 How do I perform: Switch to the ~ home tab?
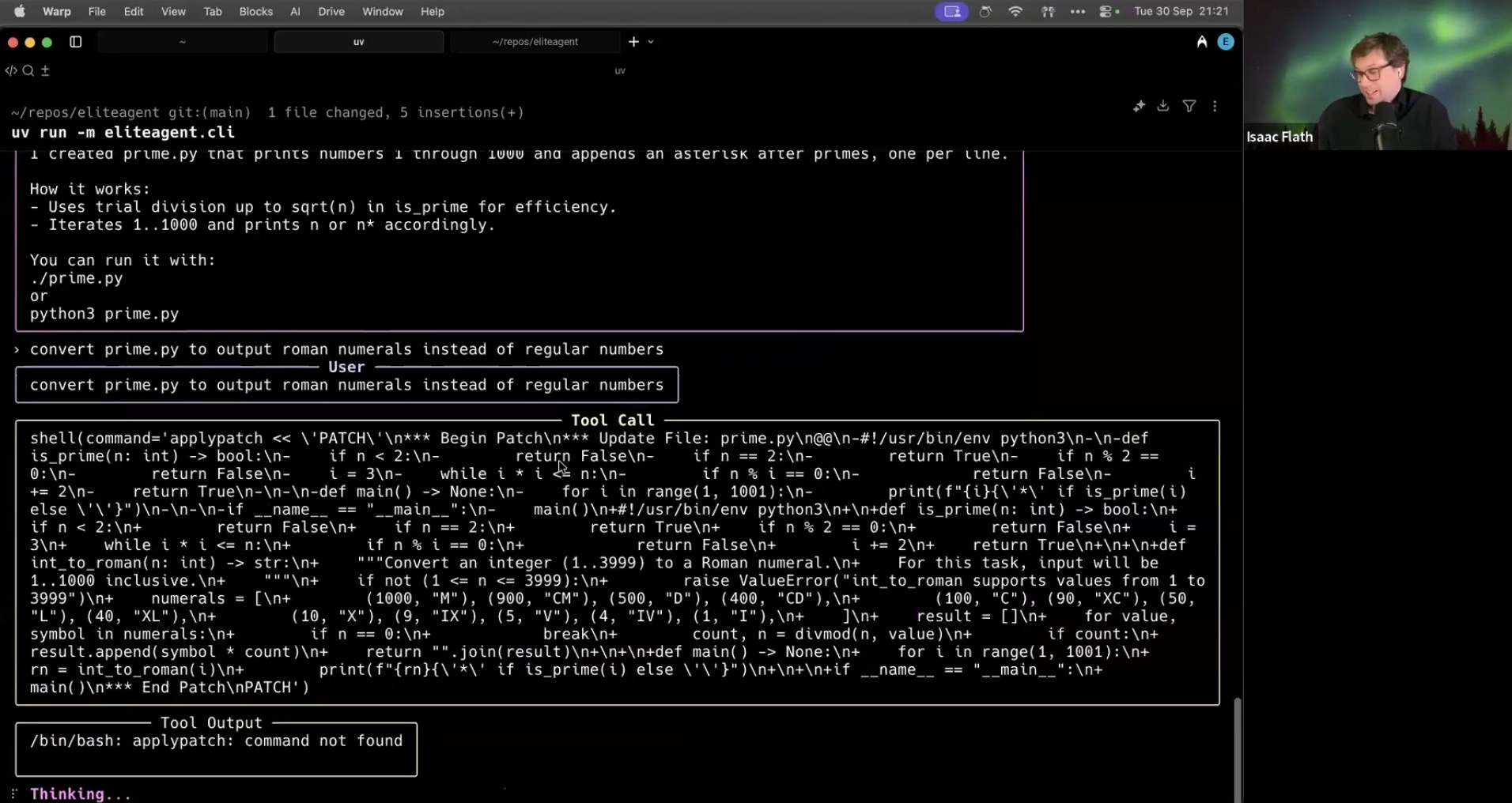183,42
